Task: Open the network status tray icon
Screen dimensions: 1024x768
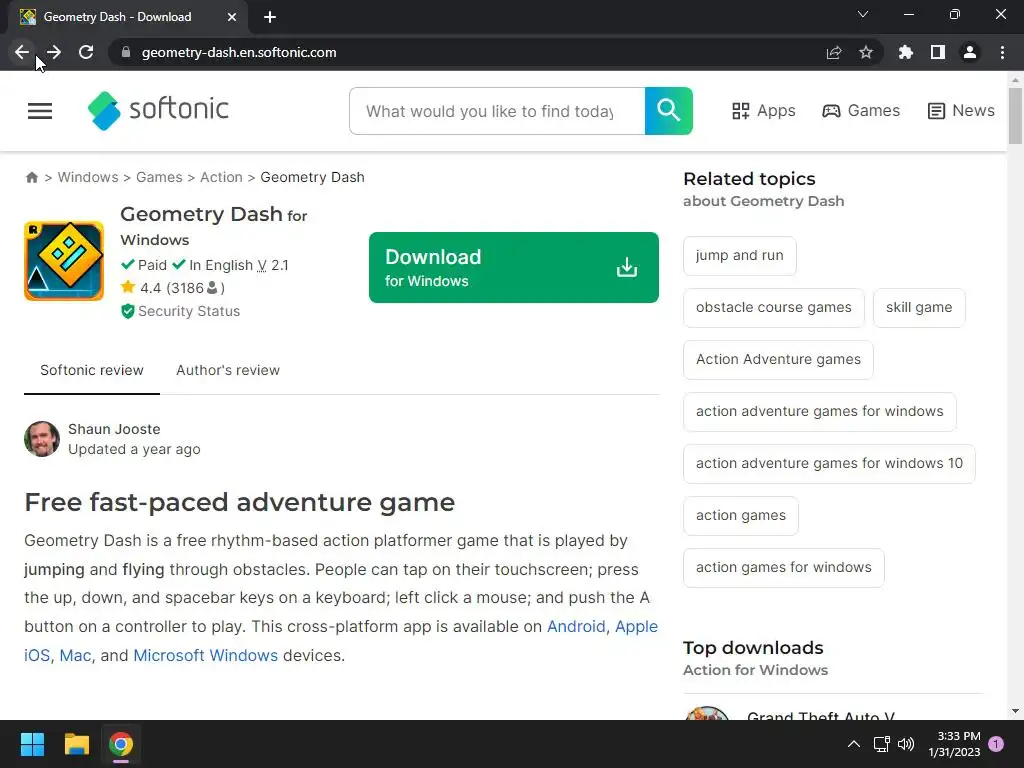Action: pos(882,744)
